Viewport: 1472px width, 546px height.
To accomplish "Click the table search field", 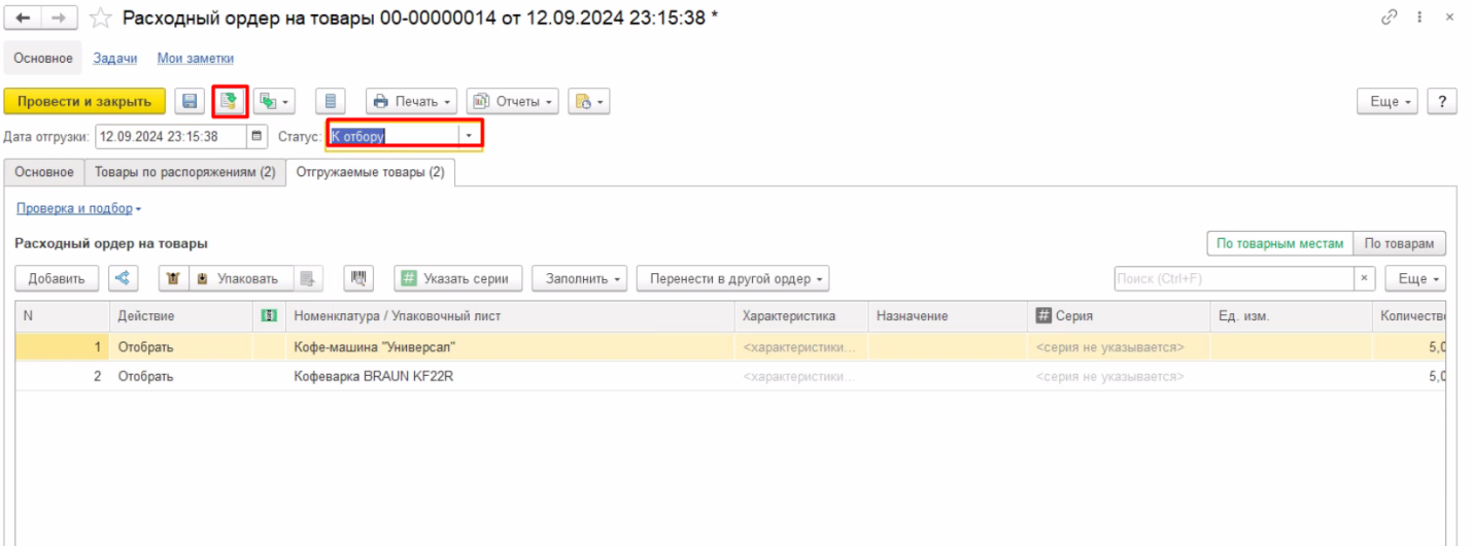I will [x=1234, y=278].
